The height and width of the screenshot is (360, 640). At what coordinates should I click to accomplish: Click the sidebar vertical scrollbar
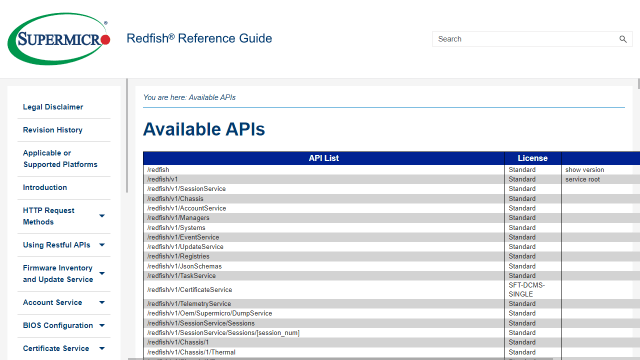(127, 136)
